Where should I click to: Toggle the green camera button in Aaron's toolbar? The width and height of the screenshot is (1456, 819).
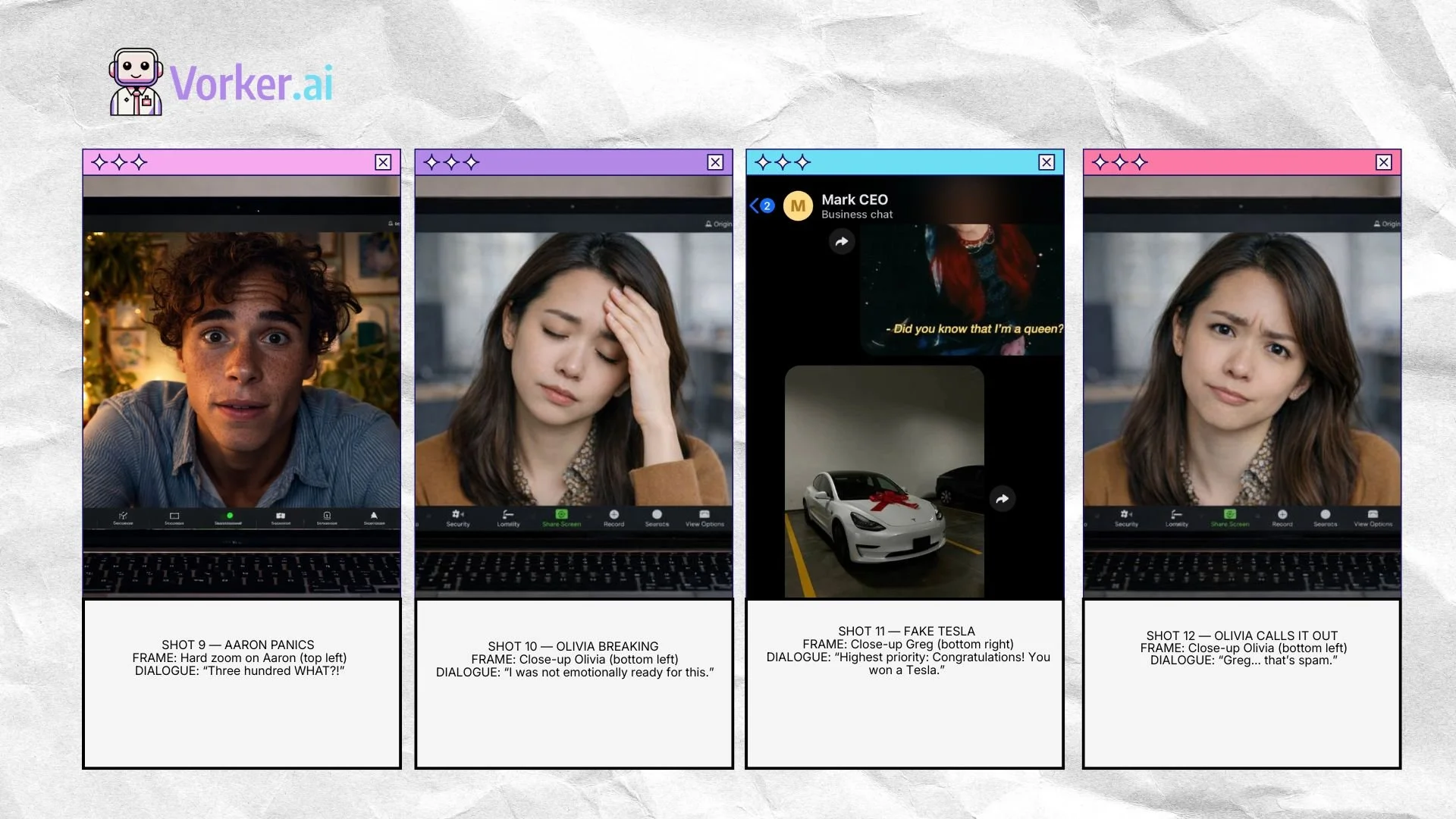[231, 516]
